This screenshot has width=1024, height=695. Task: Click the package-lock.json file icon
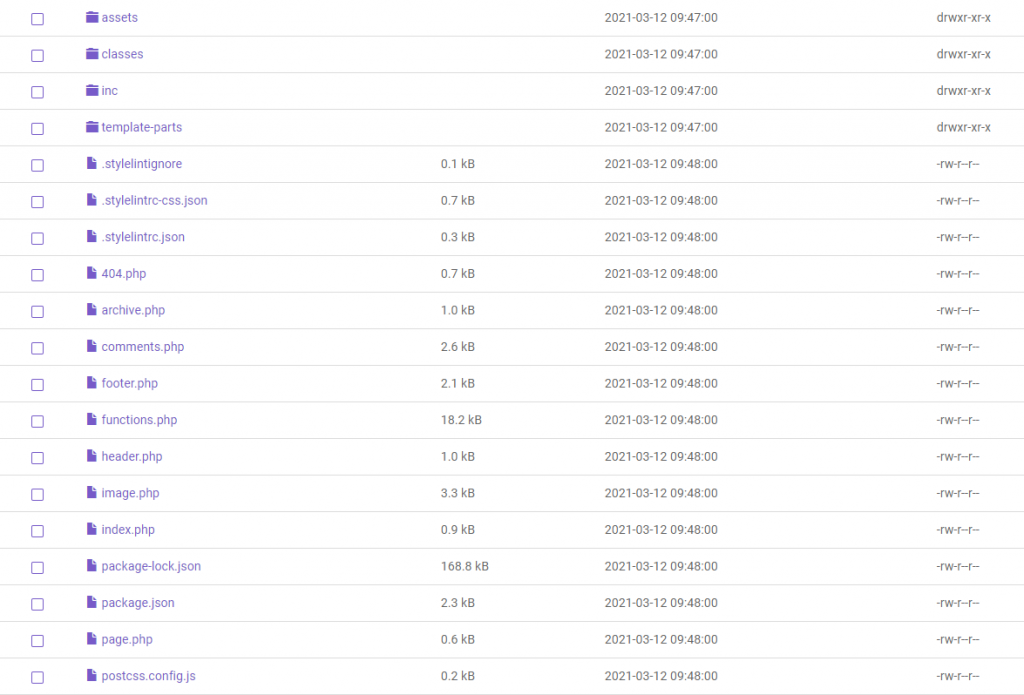pos(93,567)
